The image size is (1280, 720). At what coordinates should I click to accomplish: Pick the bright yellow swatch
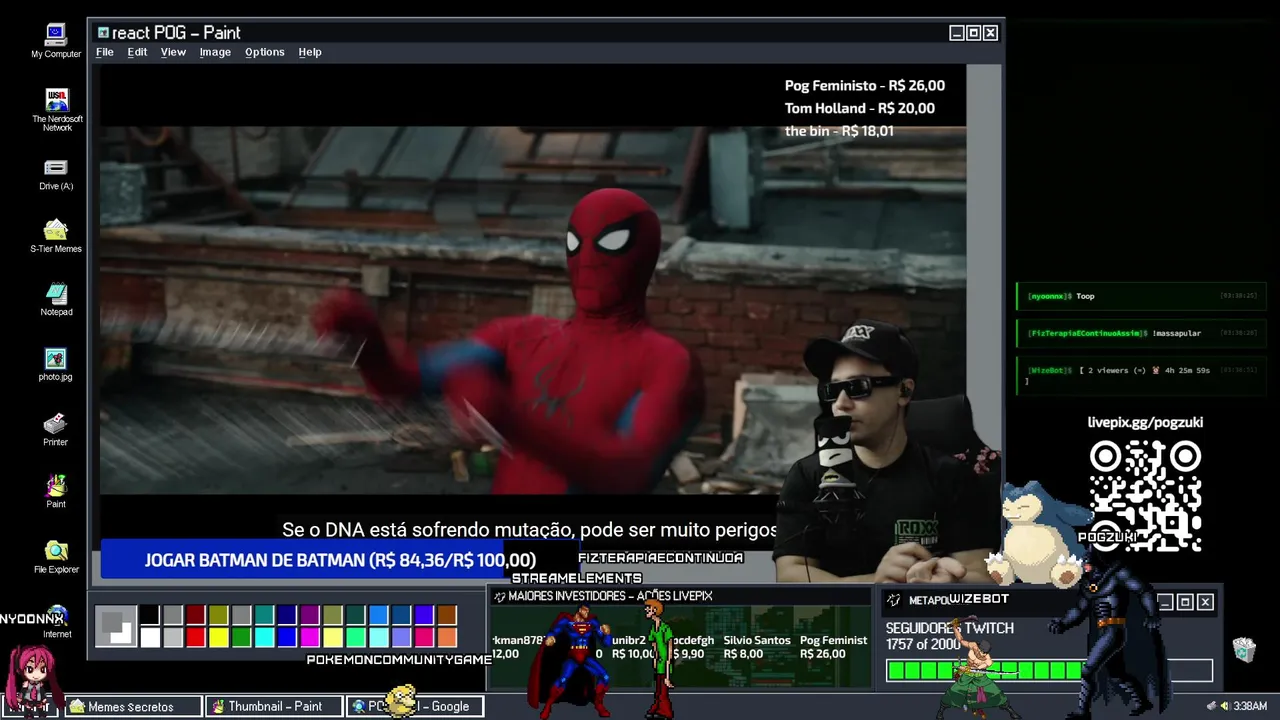tap(218, 637)
